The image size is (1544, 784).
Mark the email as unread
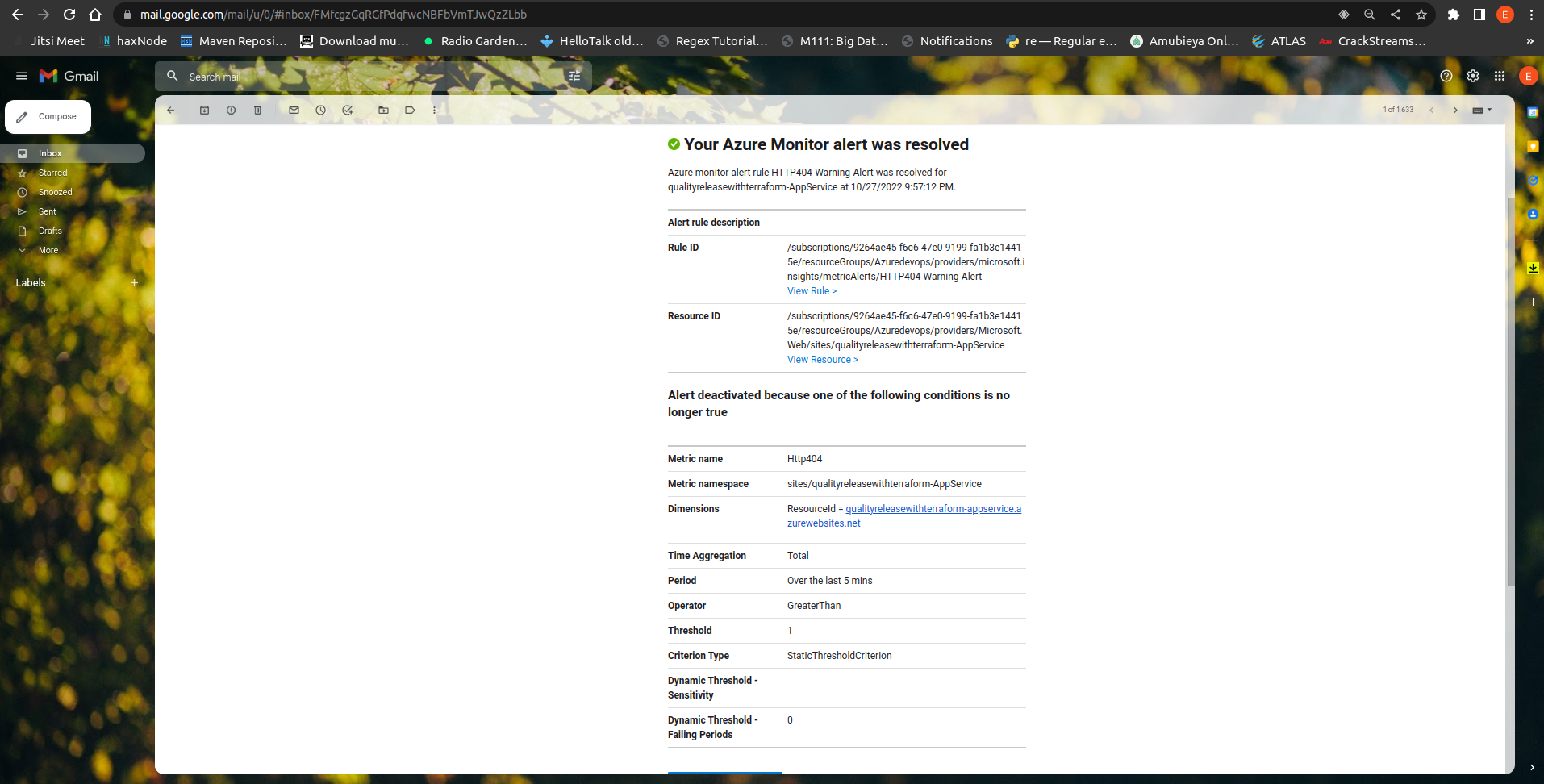point(294,110)
